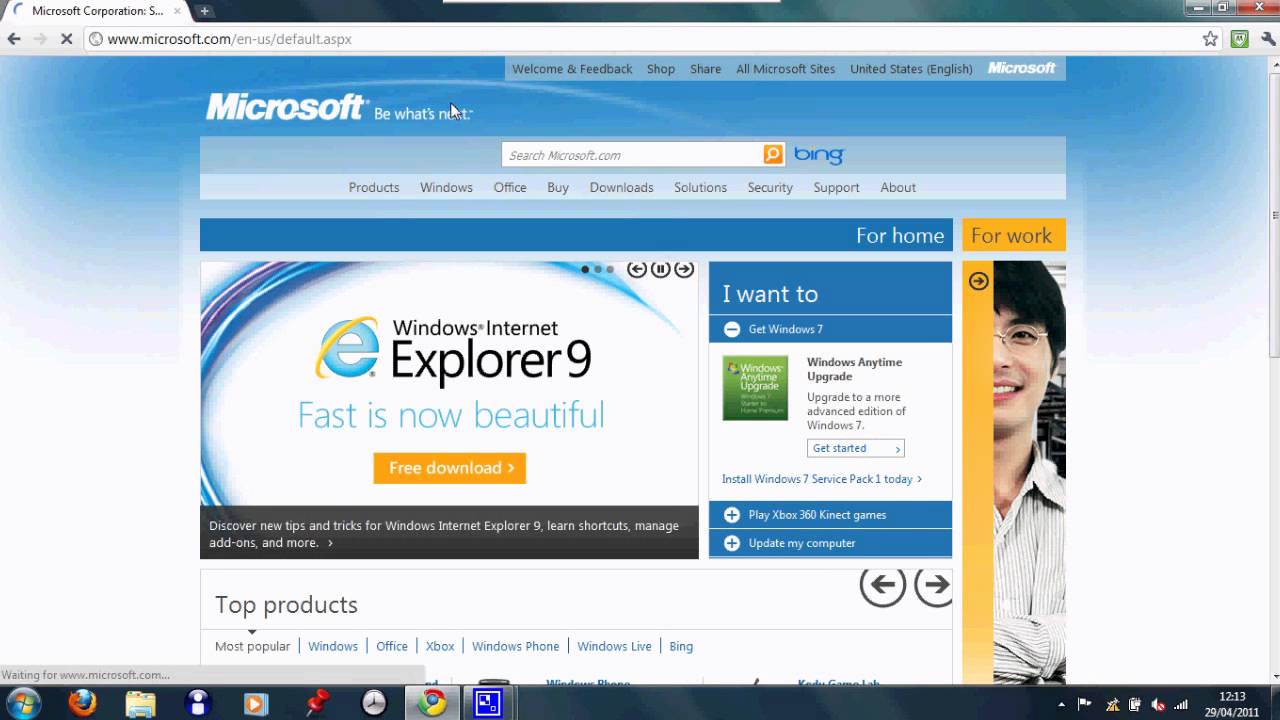The width and height of the screenshot is (1280, 720).
Task: Open the Bing logo link
Action: (819, 155)
